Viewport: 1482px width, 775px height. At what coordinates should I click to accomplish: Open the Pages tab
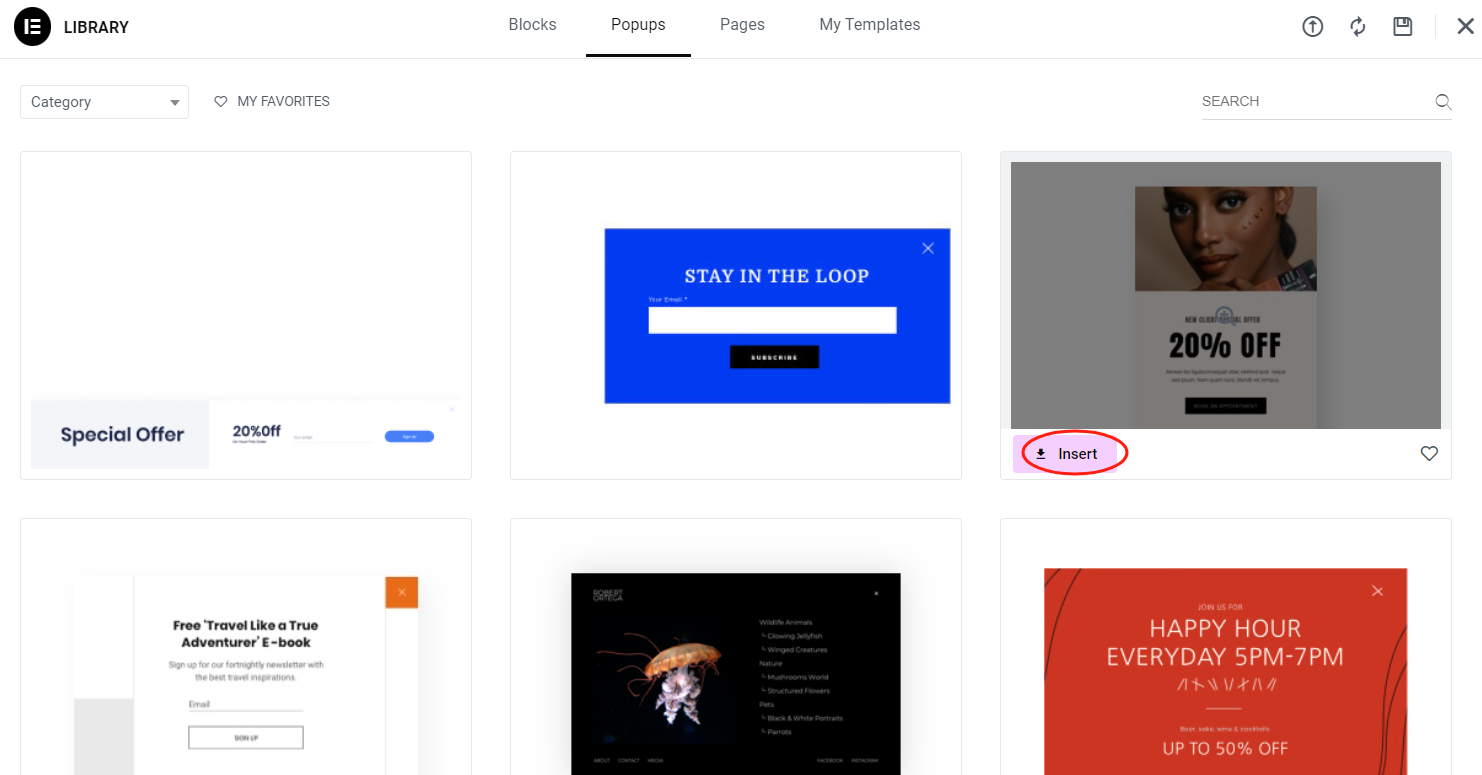click(x=742, y=25)
